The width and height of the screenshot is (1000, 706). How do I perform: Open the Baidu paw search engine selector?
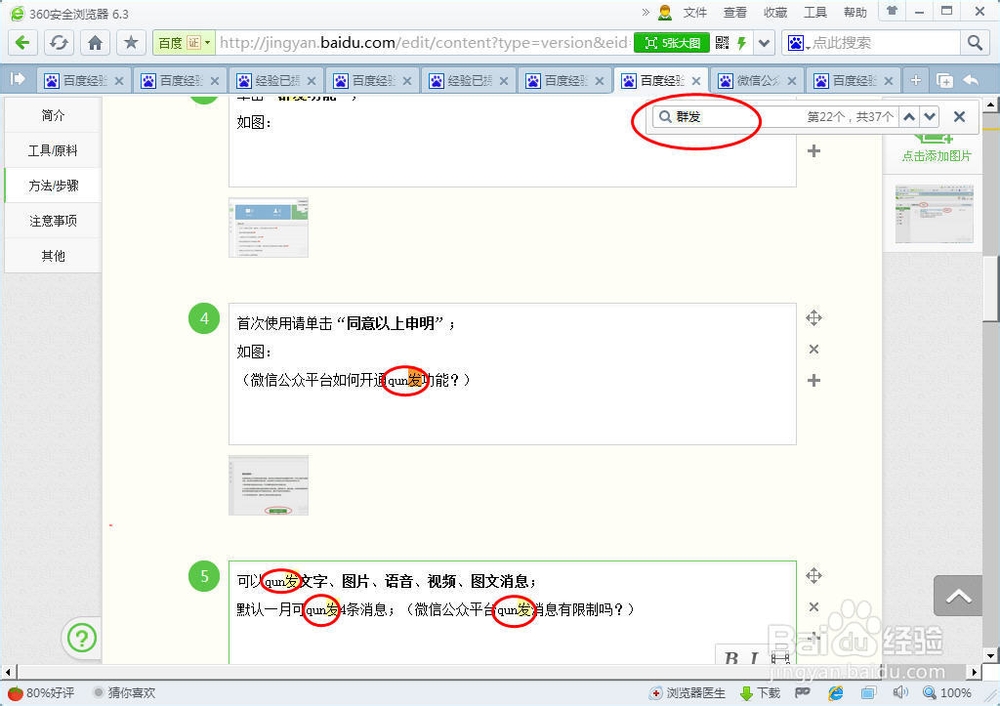pos(798,43)
